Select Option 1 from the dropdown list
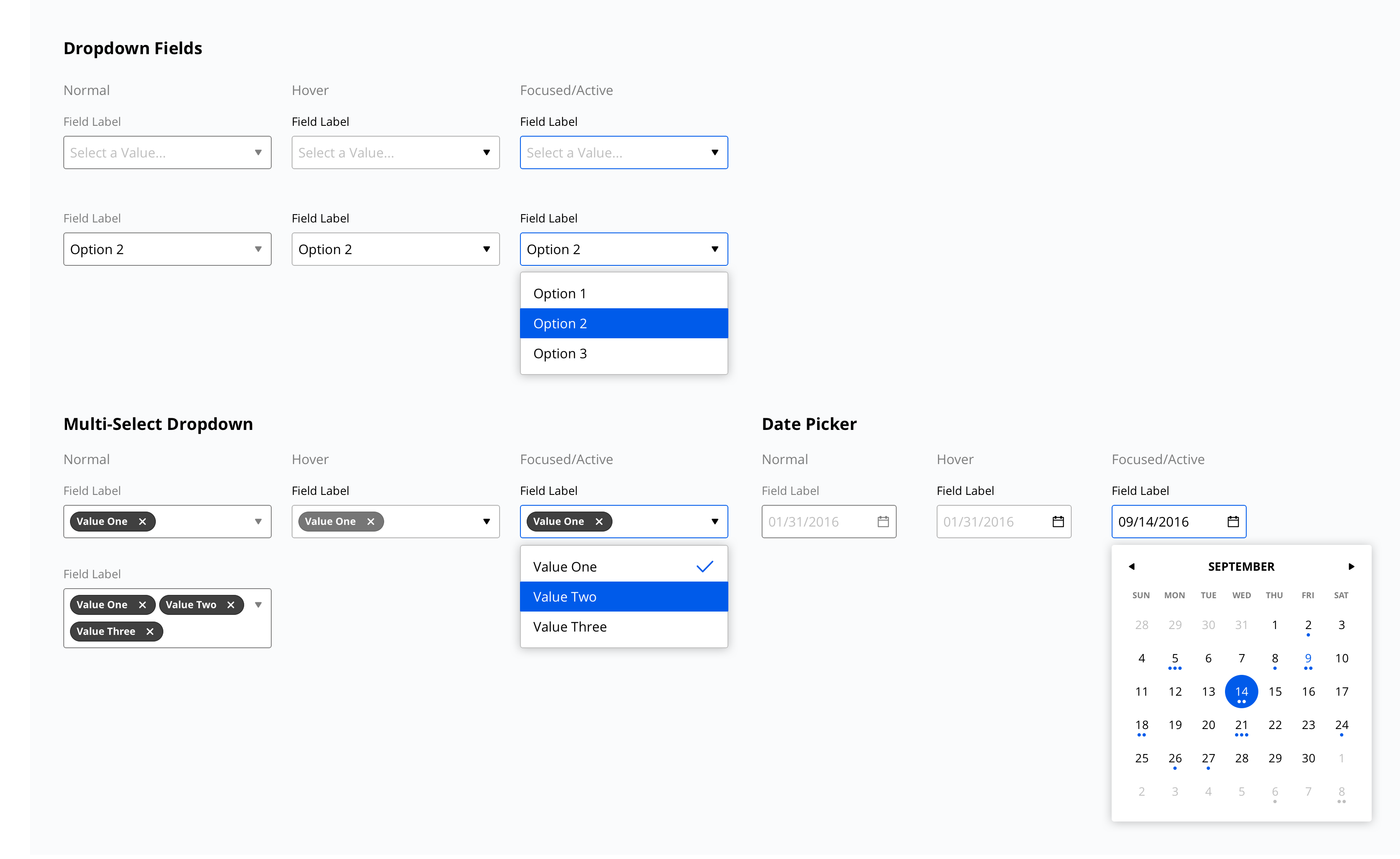The height and width of the screenshot is (859, 1400). tap(560, 293)
